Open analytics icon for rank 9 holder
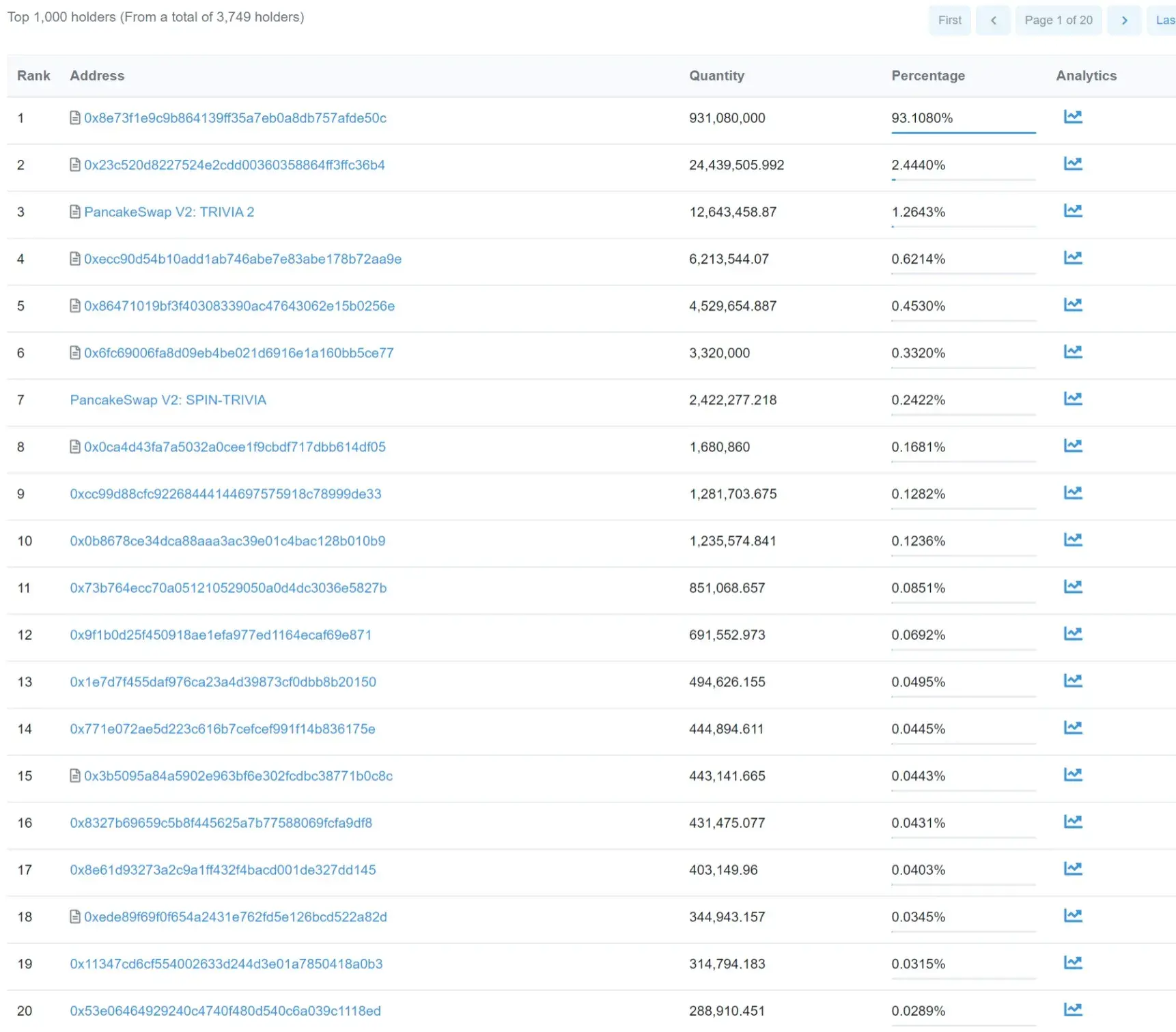Image resolution: width=1176 pixels, height=1032 pixels. (1072, 493)
